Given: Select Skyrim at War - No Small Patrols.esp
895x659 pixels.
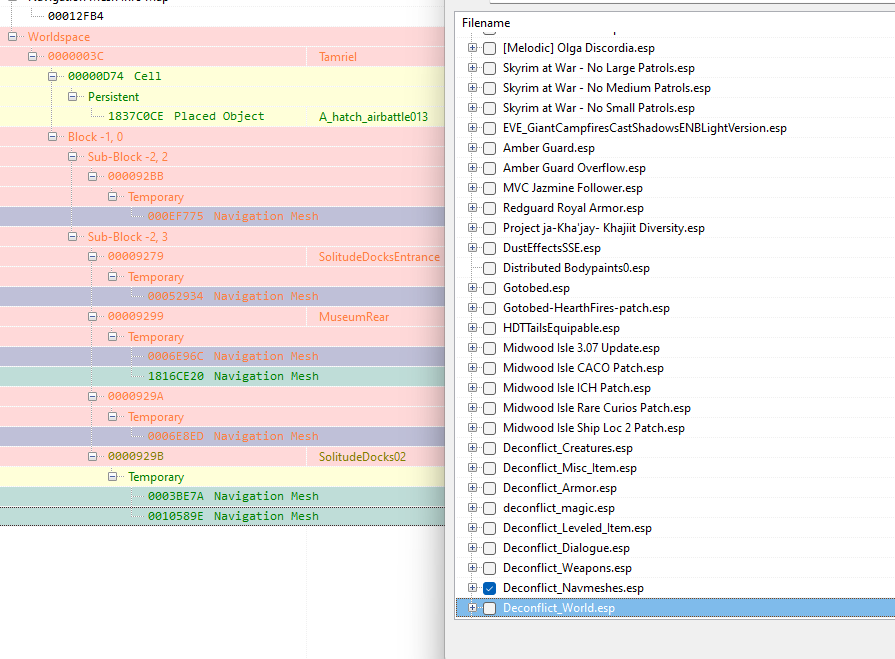Looking at the screenshot, I should [599, 108].
